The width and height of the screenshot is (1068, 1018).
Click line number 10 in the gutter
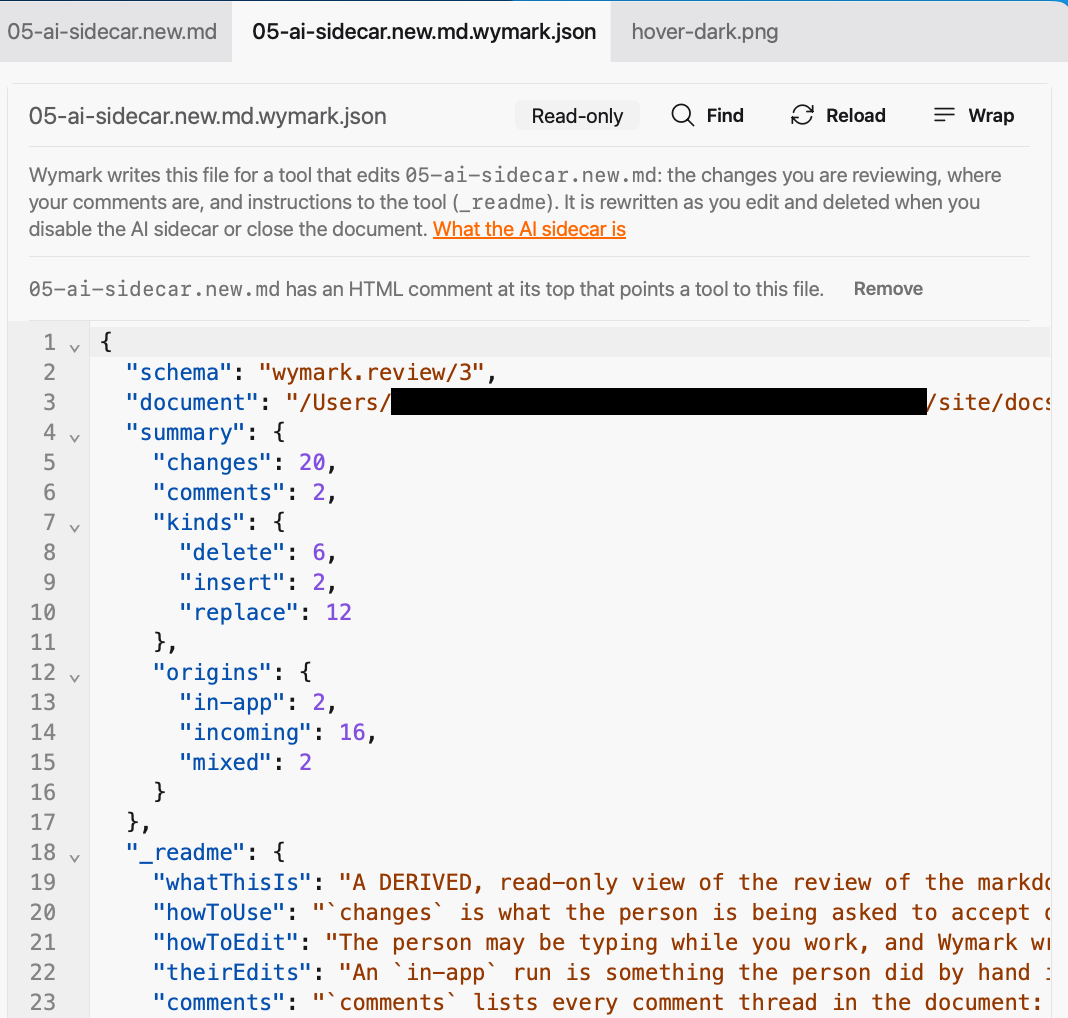pyautogui.click(x=42, y=611)
